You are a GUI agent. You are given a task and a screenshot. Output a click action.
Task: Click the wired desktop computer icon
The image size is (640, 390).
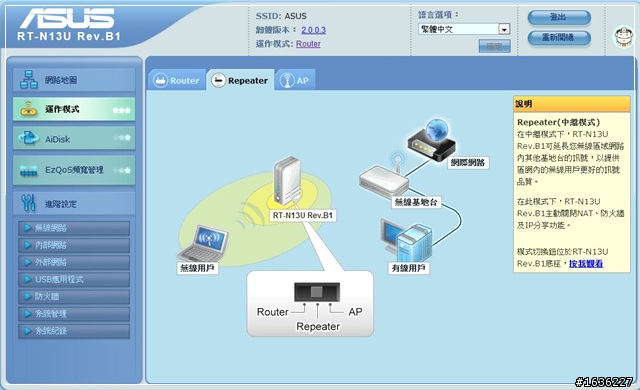tap(407, 241)
